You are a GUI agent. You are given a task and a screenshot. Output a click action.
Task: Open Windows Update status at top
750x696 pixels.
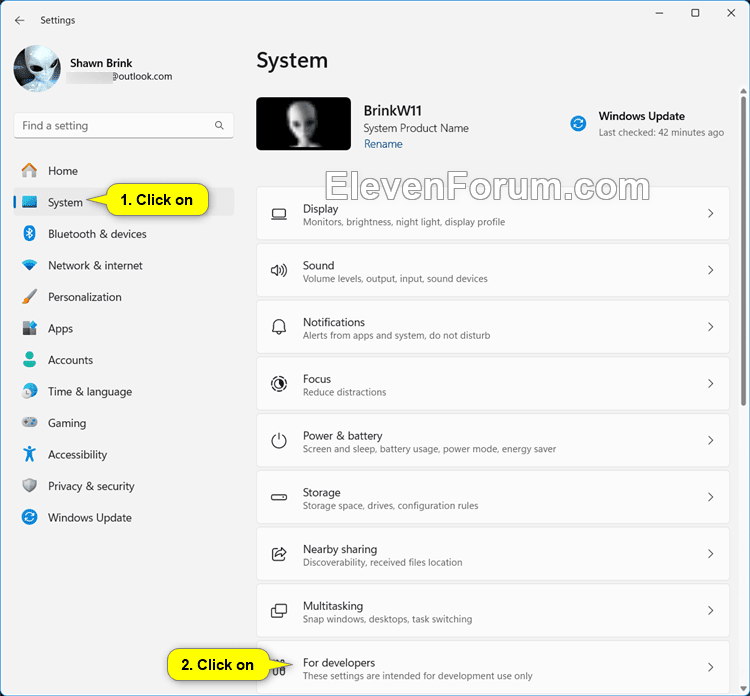pos(647,124)
